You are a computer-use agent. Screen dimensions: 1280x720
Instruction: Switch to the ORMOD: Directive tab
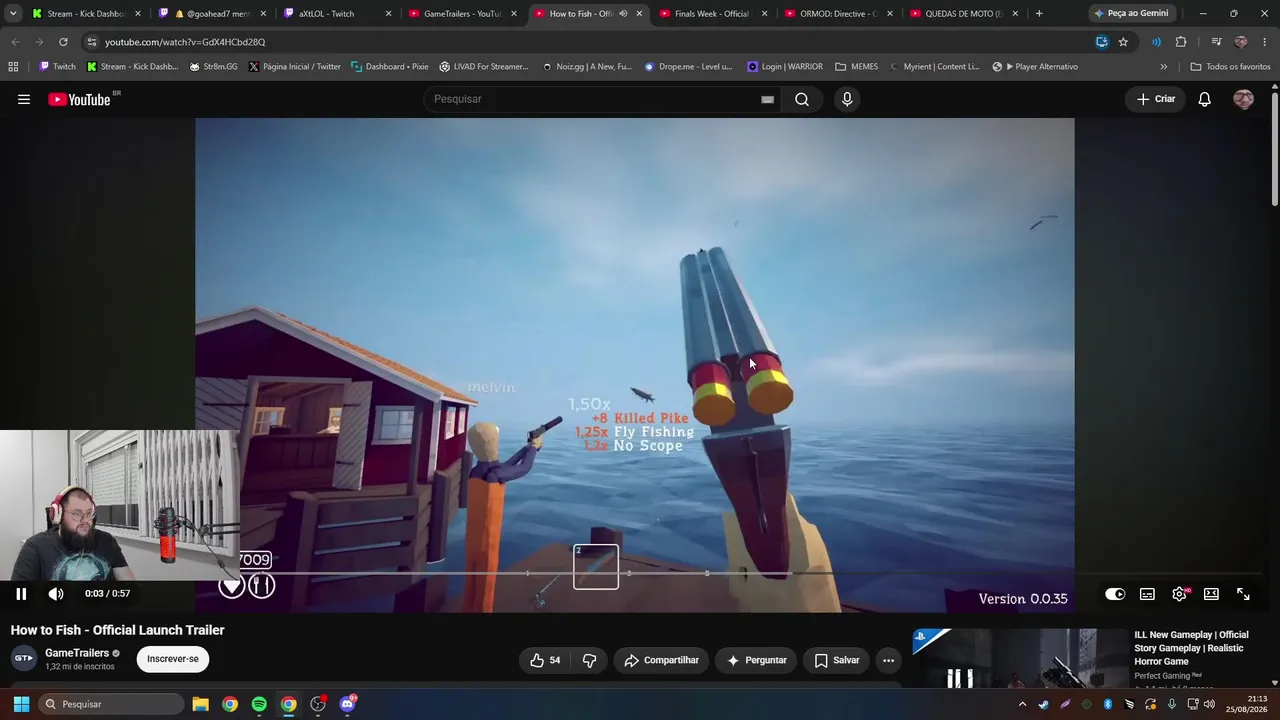838,14
